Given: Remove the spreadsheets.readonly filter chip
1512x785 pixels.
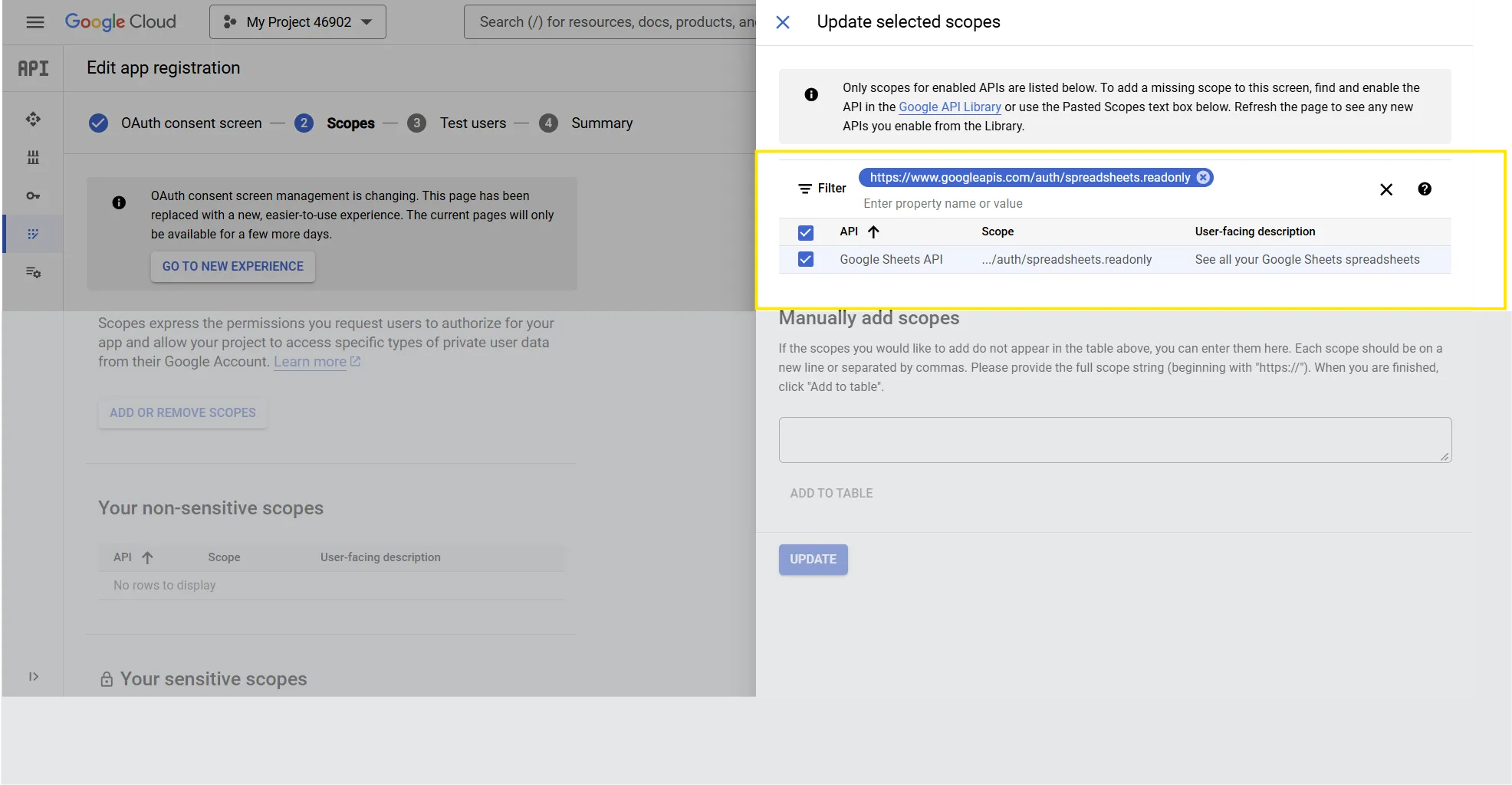Looking at the screenshot, I should point(1204,178).
